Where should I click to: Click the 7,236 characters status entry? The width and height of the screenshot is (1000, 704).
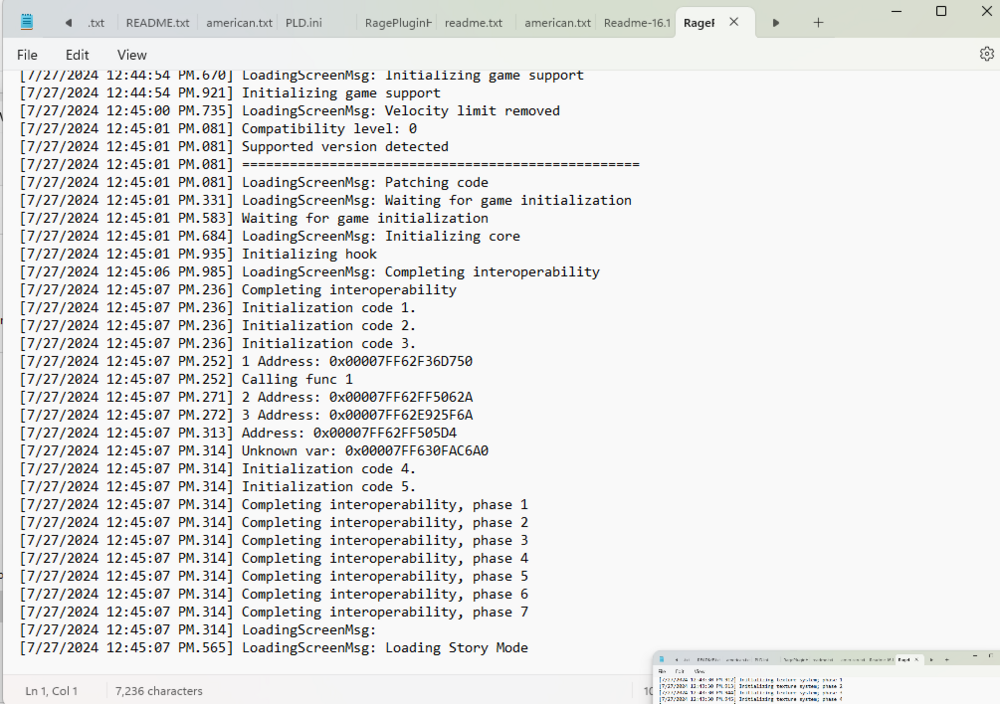(x=159, y=691)
